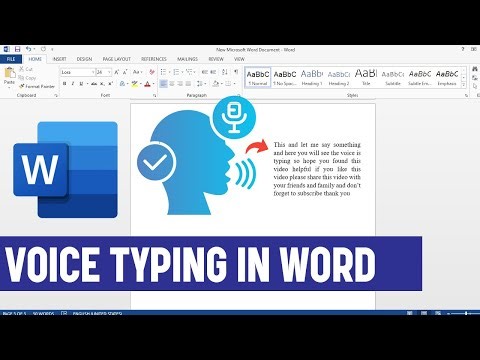
Task: Sort the selected paragraphs
Action: 225,72
